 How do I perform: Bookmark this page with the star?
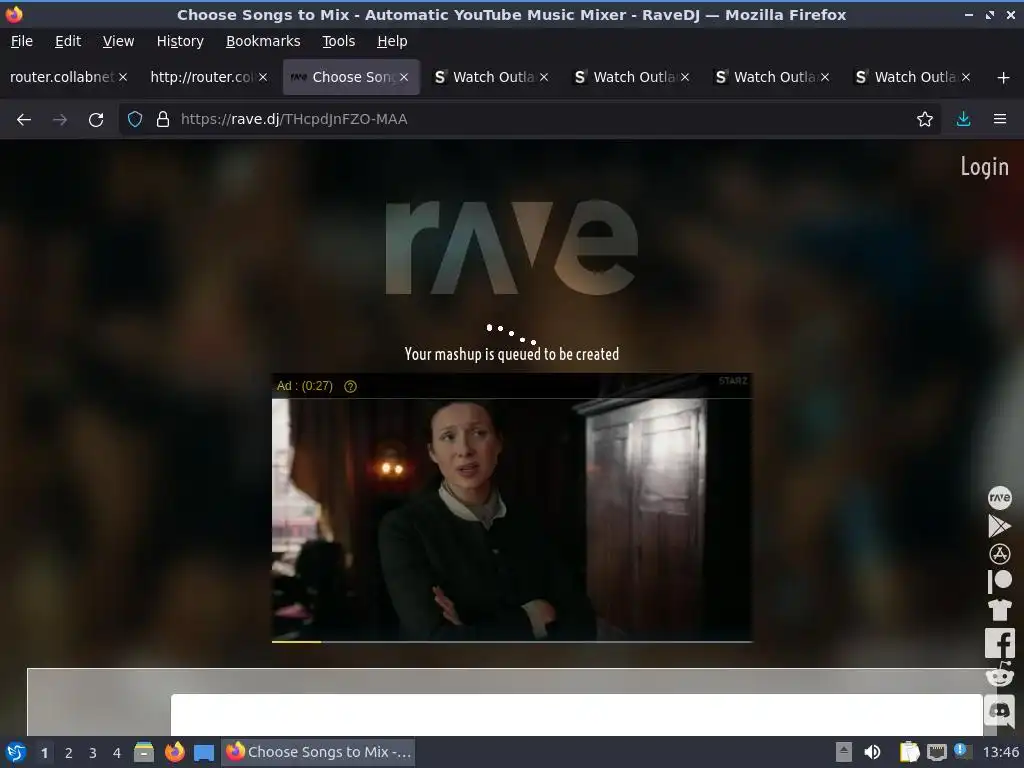click(924, 119)
